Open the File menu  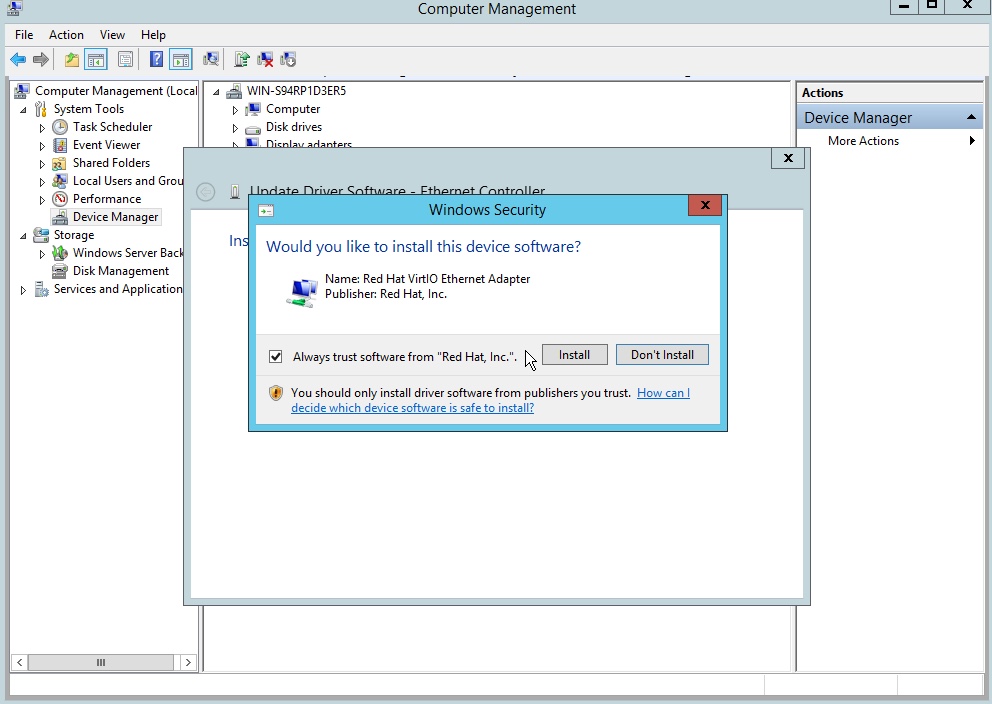(24, 35)
